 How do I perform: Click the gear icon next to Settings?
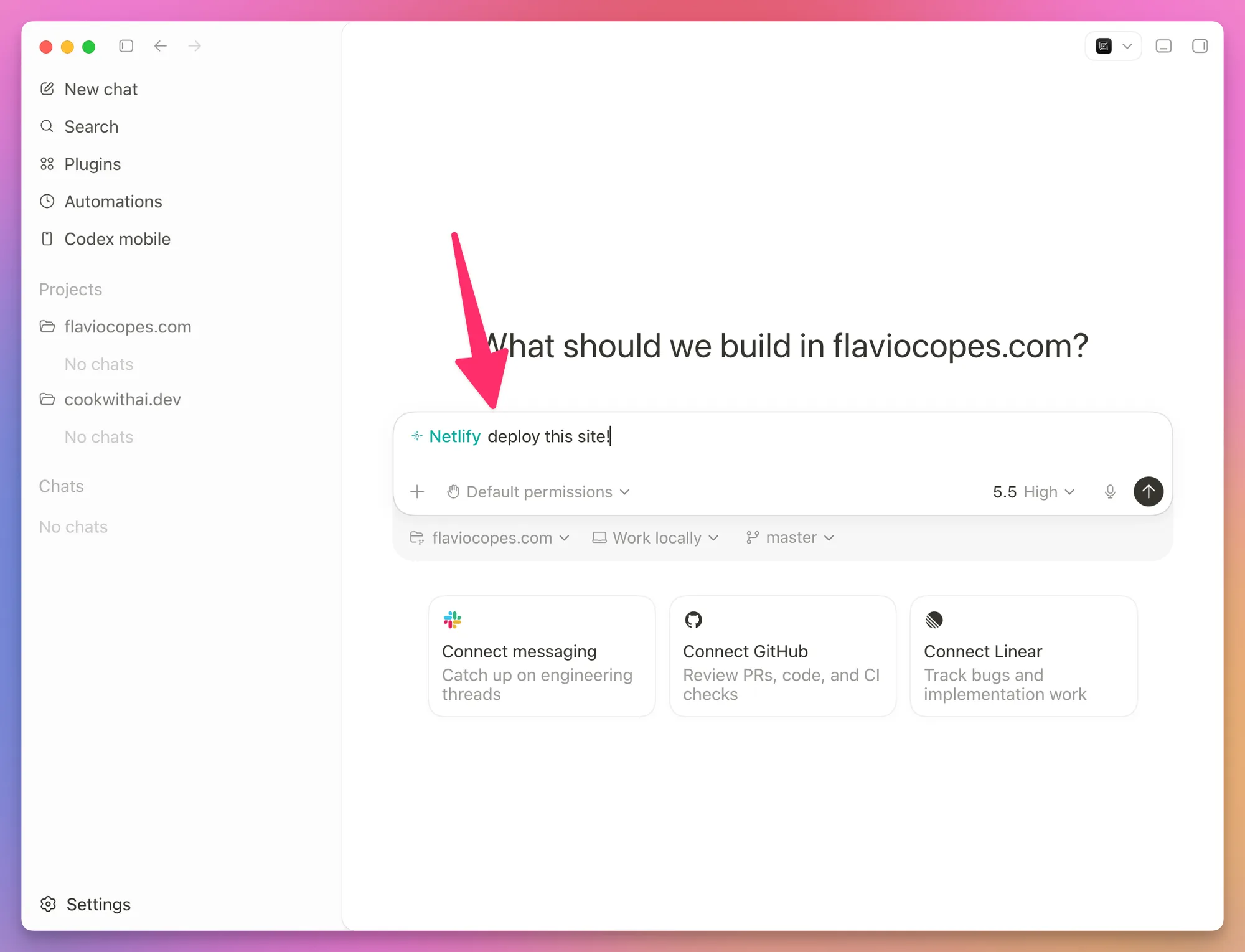pos(48,904)
